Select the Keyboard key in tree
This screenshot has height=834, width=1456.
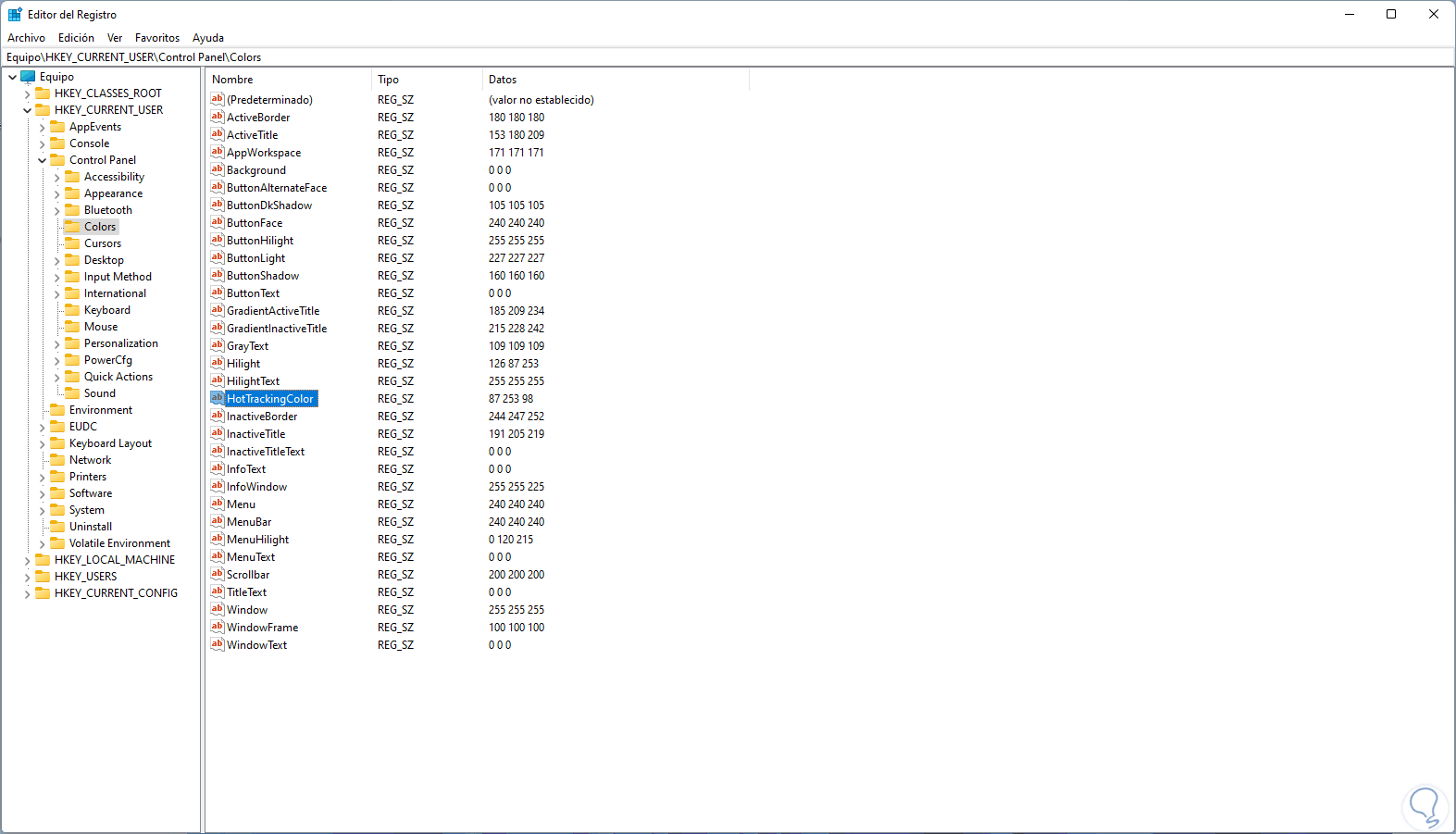106,310
